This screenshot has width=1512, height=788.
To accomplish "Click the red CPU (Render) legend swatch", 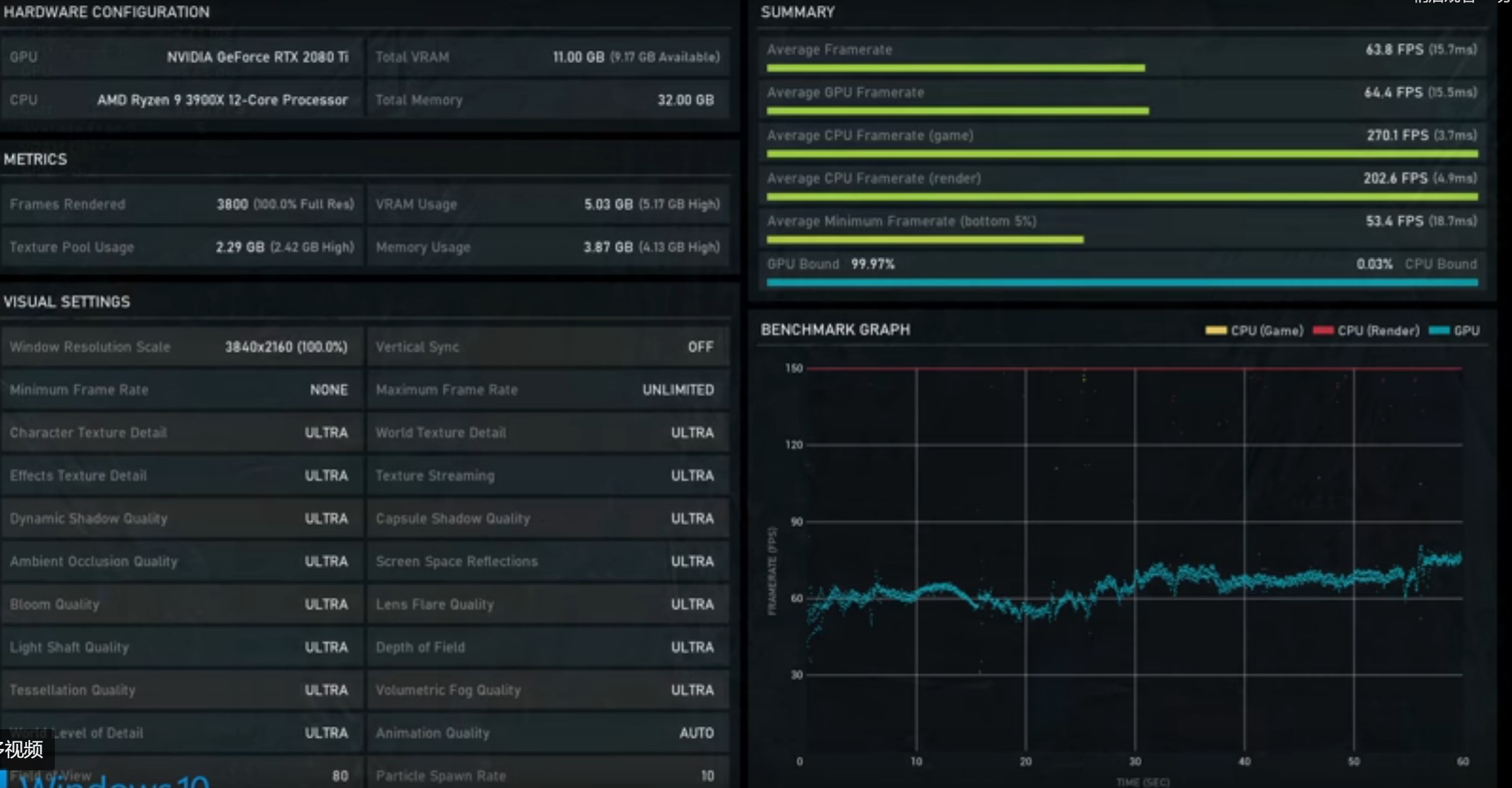I will 1323,330.
